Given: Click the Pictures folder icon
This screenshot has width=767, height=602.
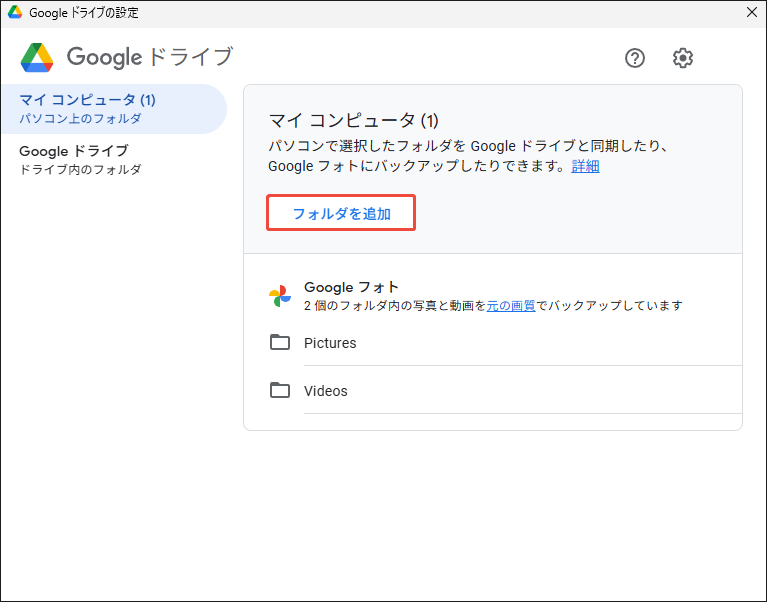Looking at the screenshot, I should (280, 342).
